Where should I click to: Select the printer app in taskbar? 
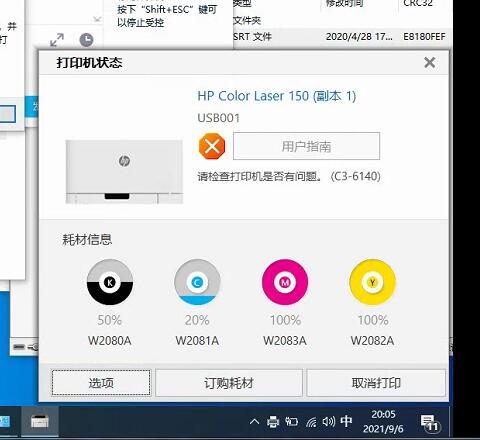pos(40,421)
